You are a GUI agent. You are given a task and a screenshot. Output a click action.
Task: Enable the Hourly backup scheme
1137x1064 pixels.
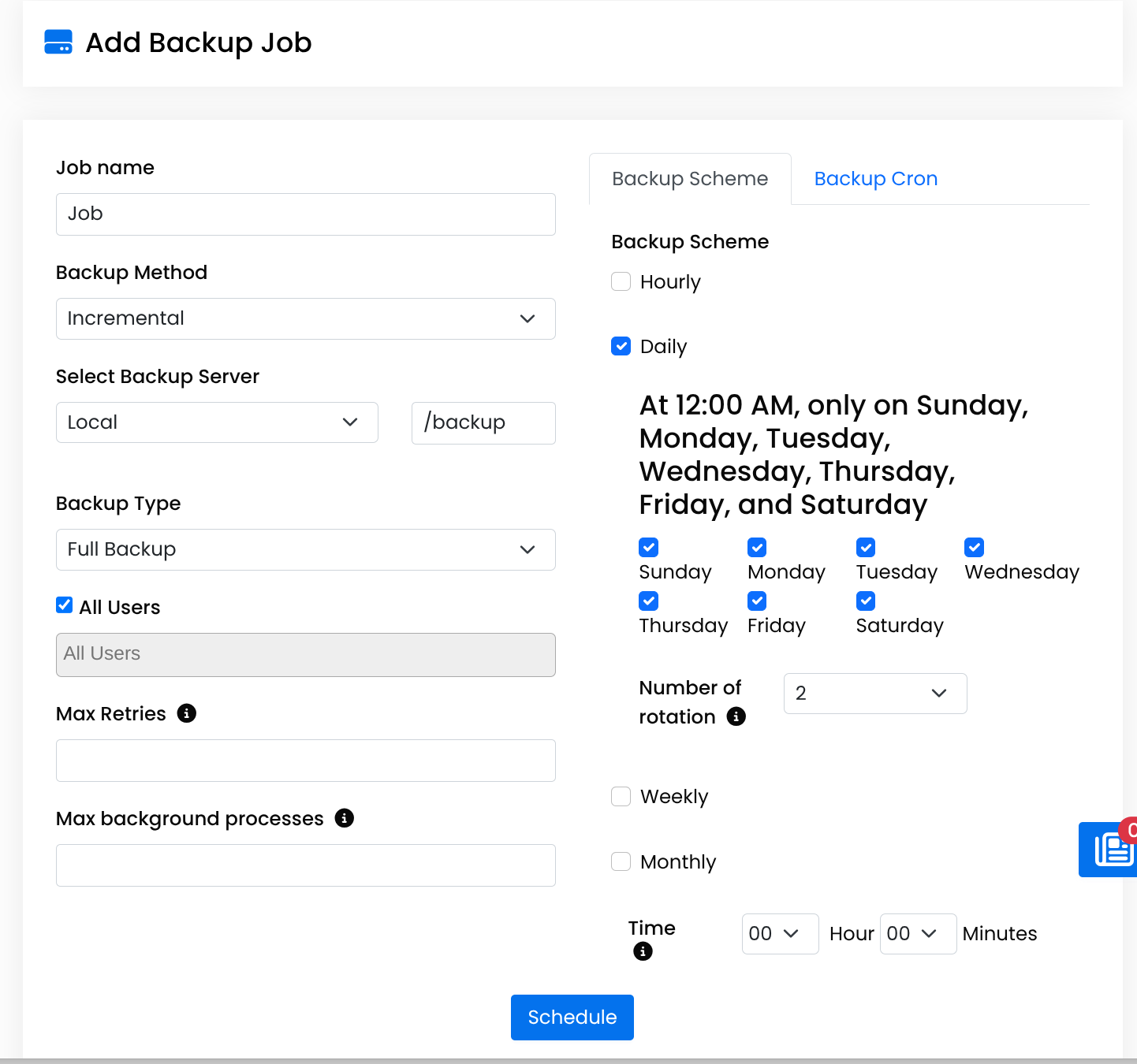pyautogui.click(x=621, y=281)
